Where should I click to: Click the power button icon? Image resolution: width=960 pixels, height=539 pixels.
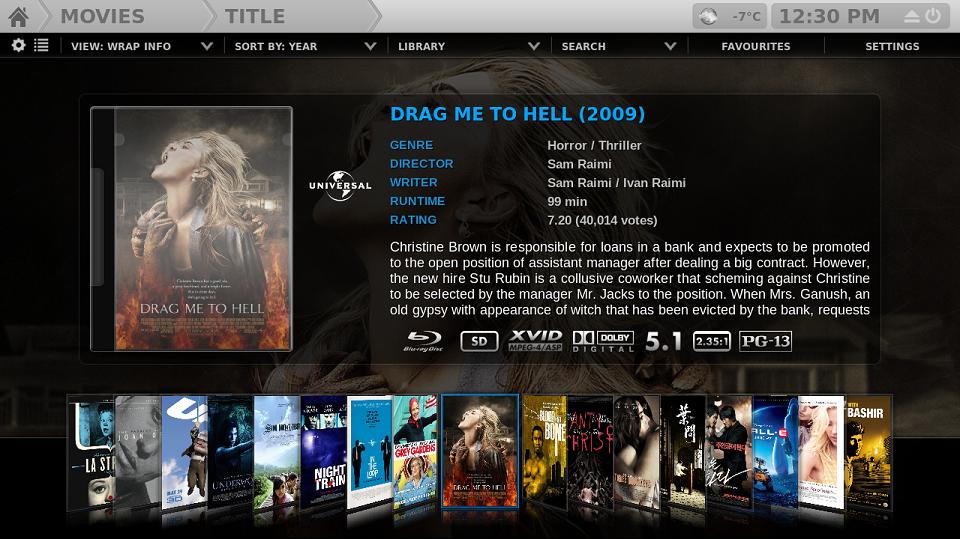pos(933,16)
